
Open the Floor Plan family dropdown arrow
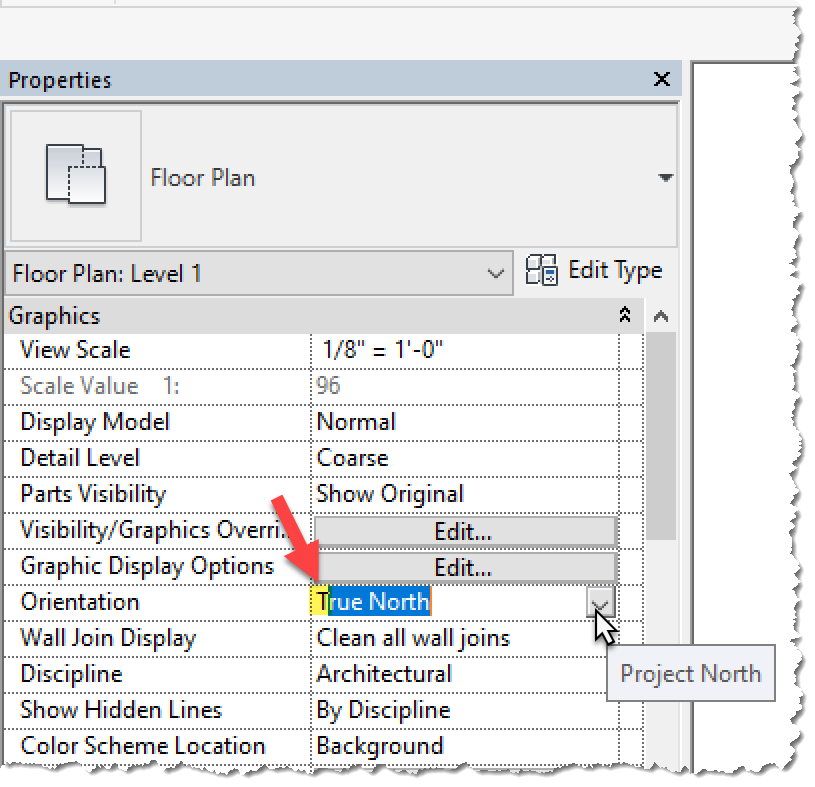665,176
